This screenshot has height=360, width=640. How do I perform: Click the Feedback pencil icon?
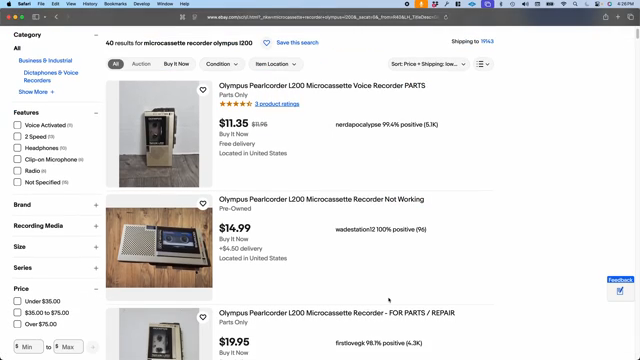click(x=620, y=291)
